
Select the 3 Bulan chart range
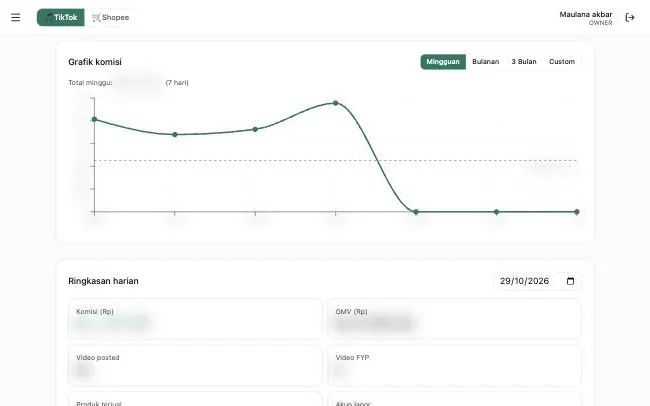click(524, 62)
